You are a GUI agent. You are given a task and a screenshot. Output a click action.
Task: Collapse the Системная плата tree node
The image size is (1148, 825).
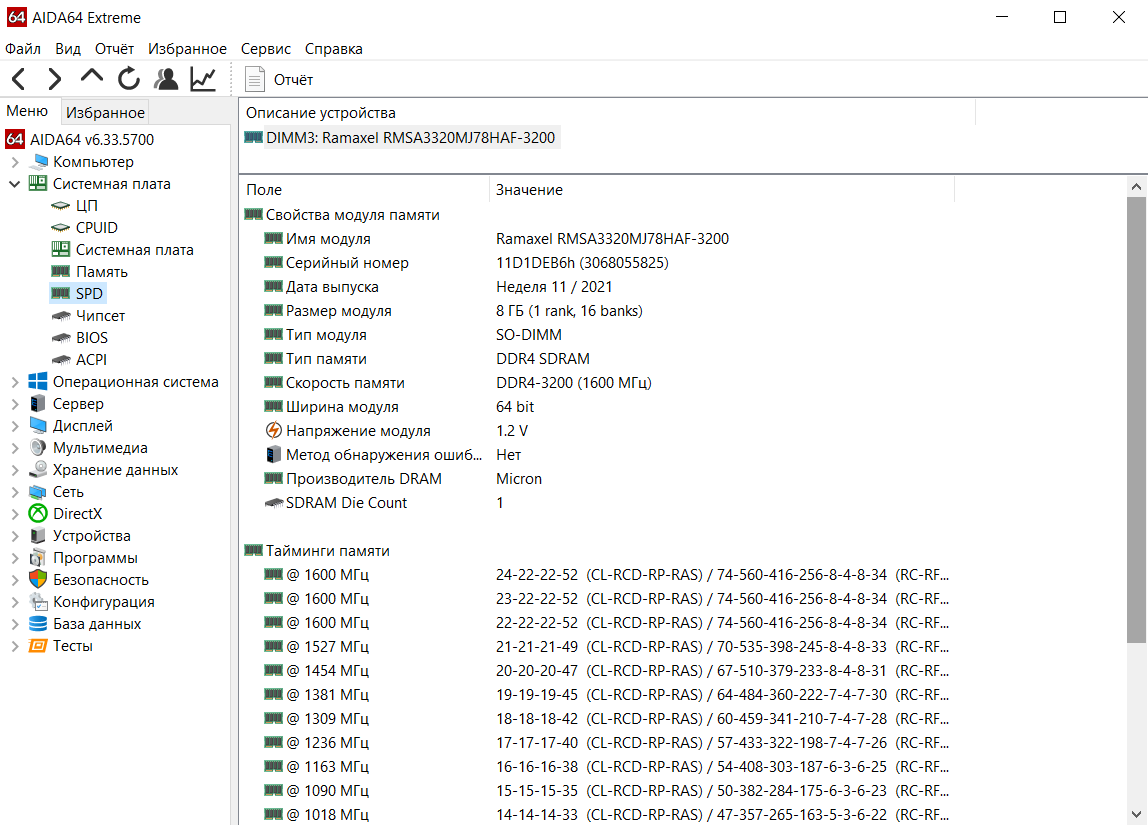point(15,184)
